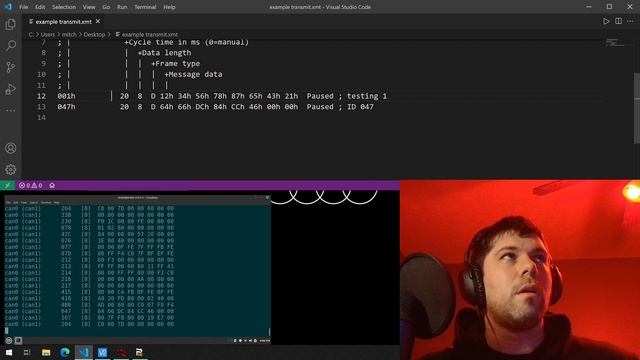Open the Edit menu
This screenshot has height=360, width=640.
[40, 7]
